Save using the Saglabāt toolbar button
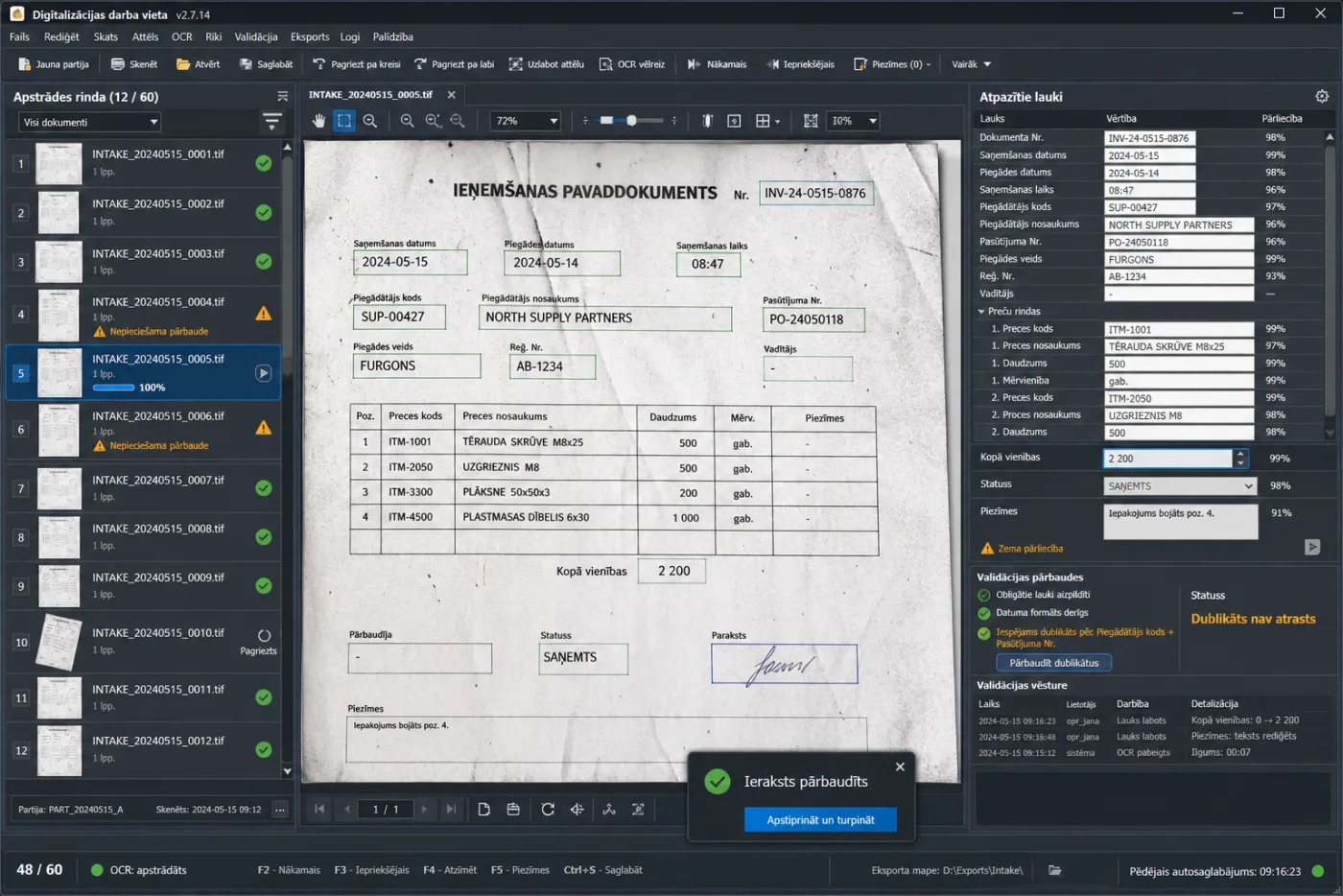 pos(266,64)
